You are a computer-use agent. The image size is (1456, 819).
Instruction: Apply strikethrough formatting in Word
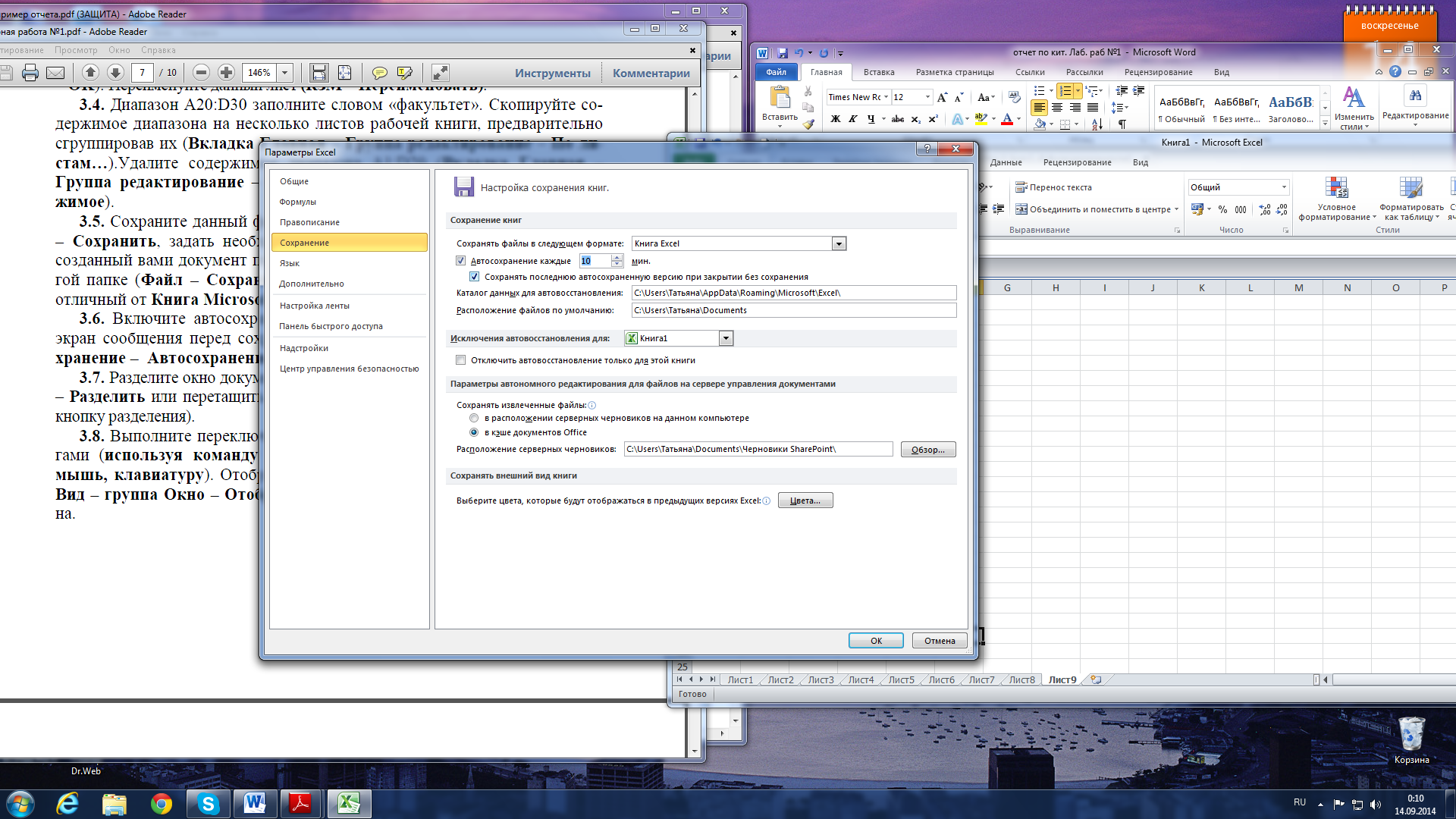(898, 119)
